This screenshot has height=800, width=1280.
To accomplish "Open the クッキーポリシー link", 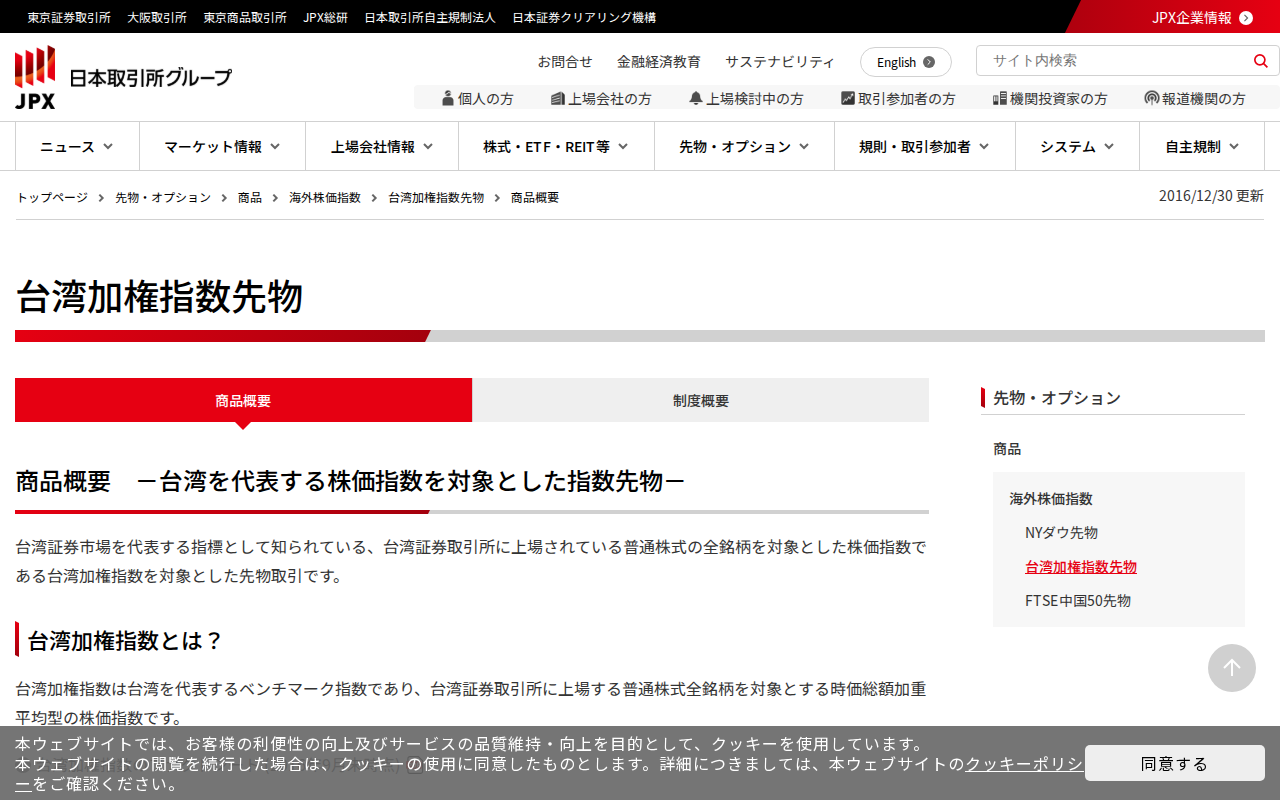I will pyautogui.click(x=1023, y=764).
